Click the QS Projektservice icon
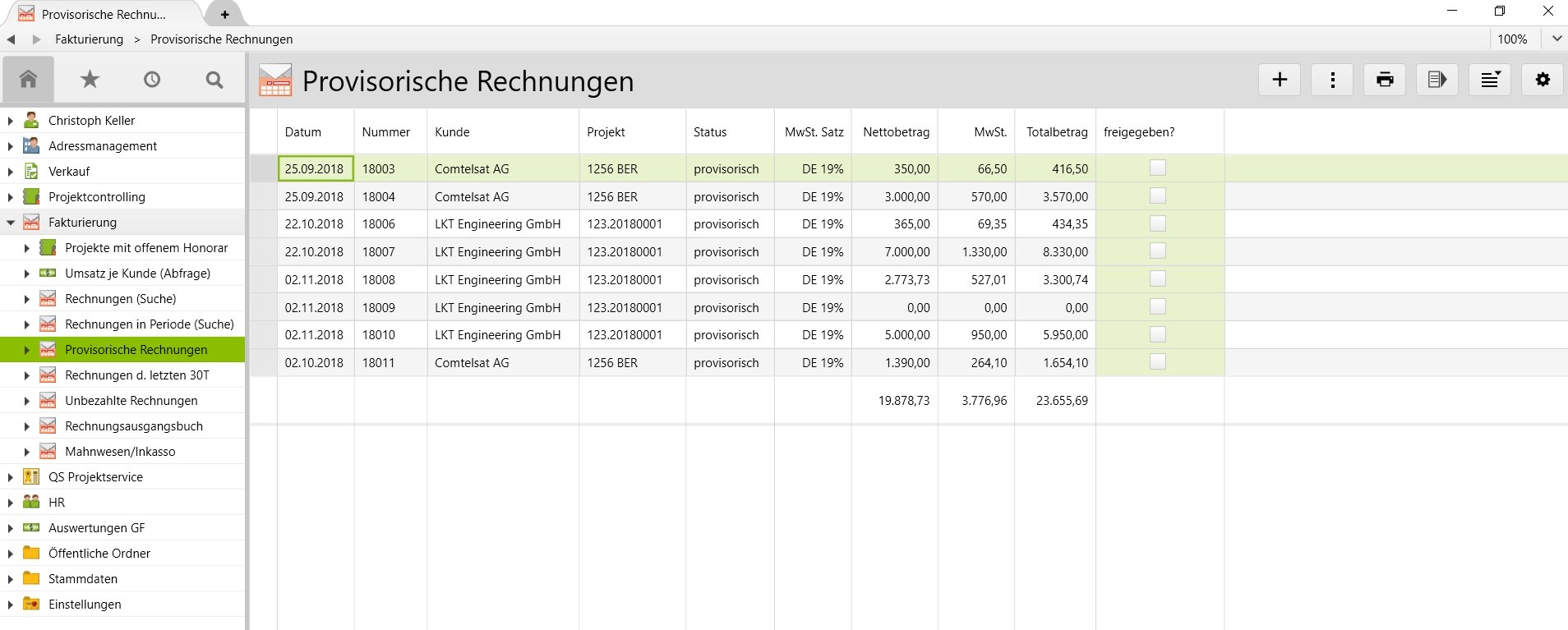The image size is (1568, 630). (31, 476)
